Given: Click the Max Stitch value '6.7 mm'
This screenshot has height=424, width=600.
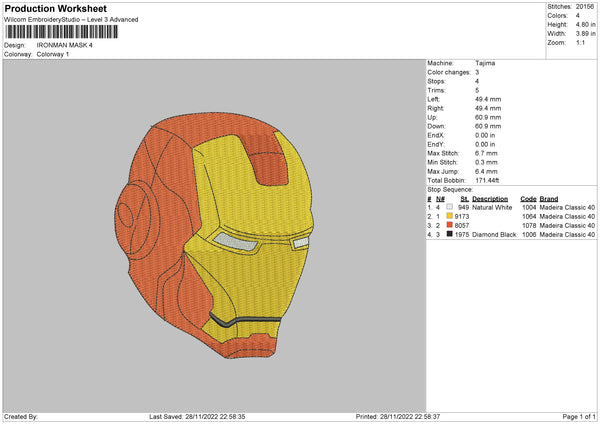Looking at the screenshot, I should point(486,153).
